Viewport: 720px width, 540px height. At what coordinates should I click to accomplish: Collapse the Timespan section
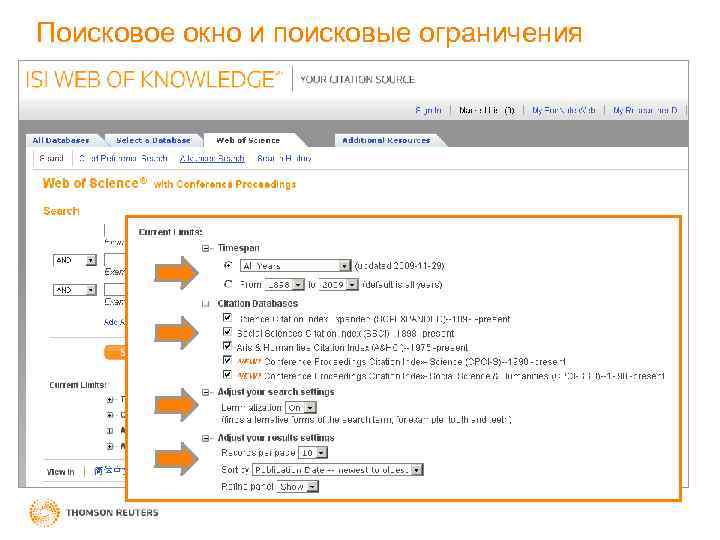tap(206, 248)
